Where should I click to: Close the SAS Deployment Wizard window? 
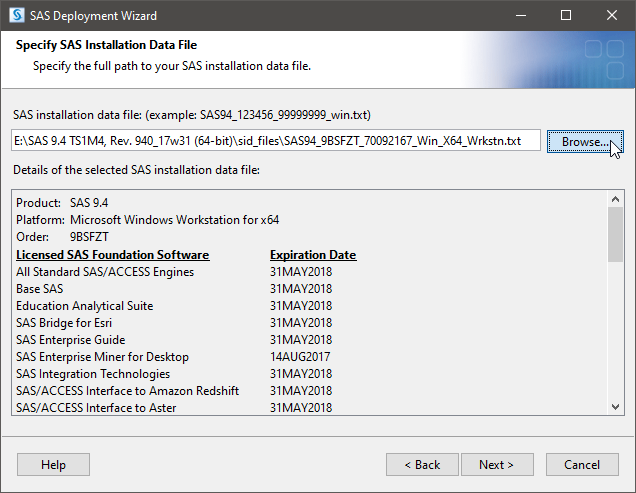[612, 15]
